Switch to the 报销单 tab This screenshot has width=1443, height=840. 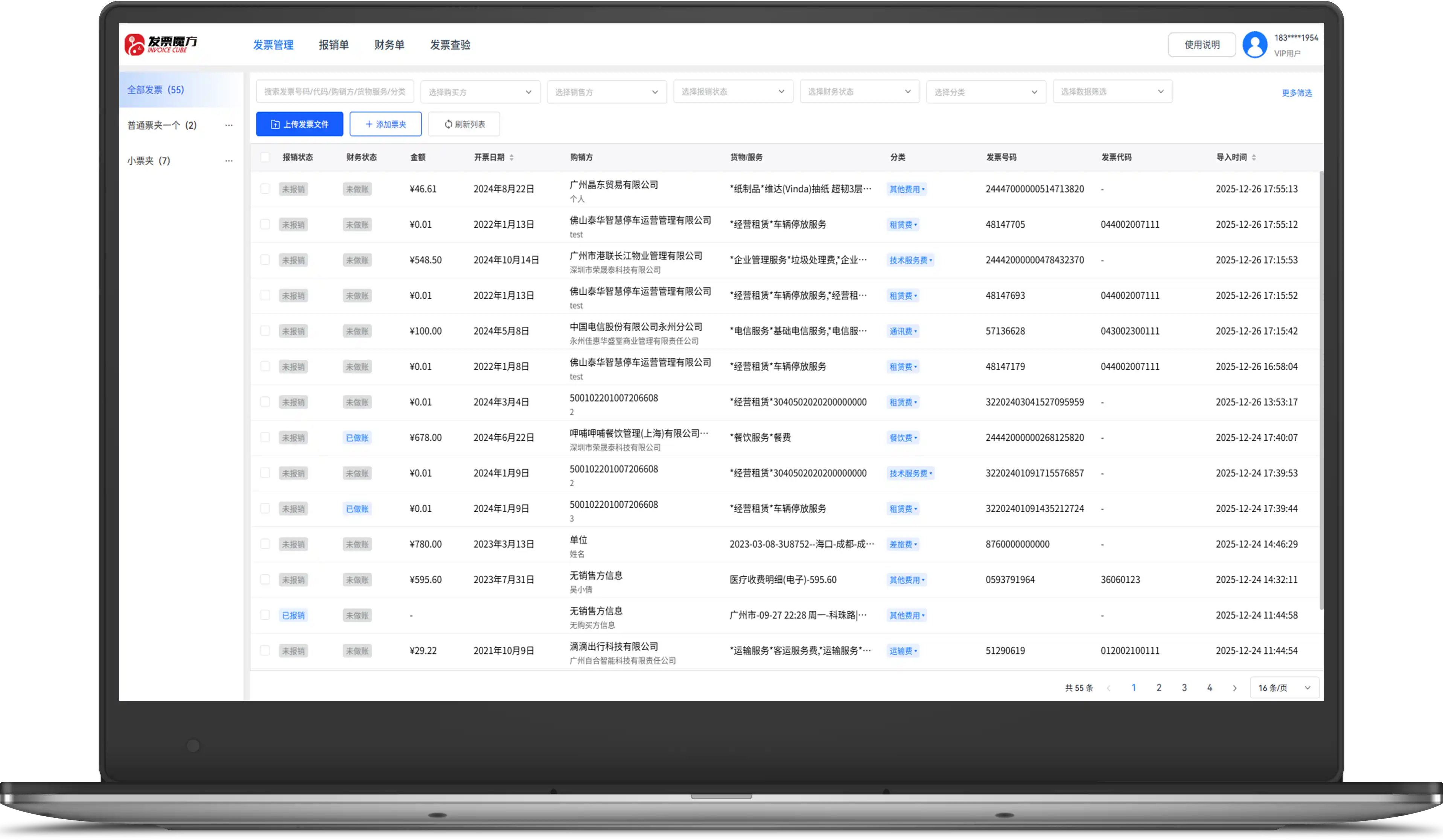pyautogui.click(x=333, y=45)
